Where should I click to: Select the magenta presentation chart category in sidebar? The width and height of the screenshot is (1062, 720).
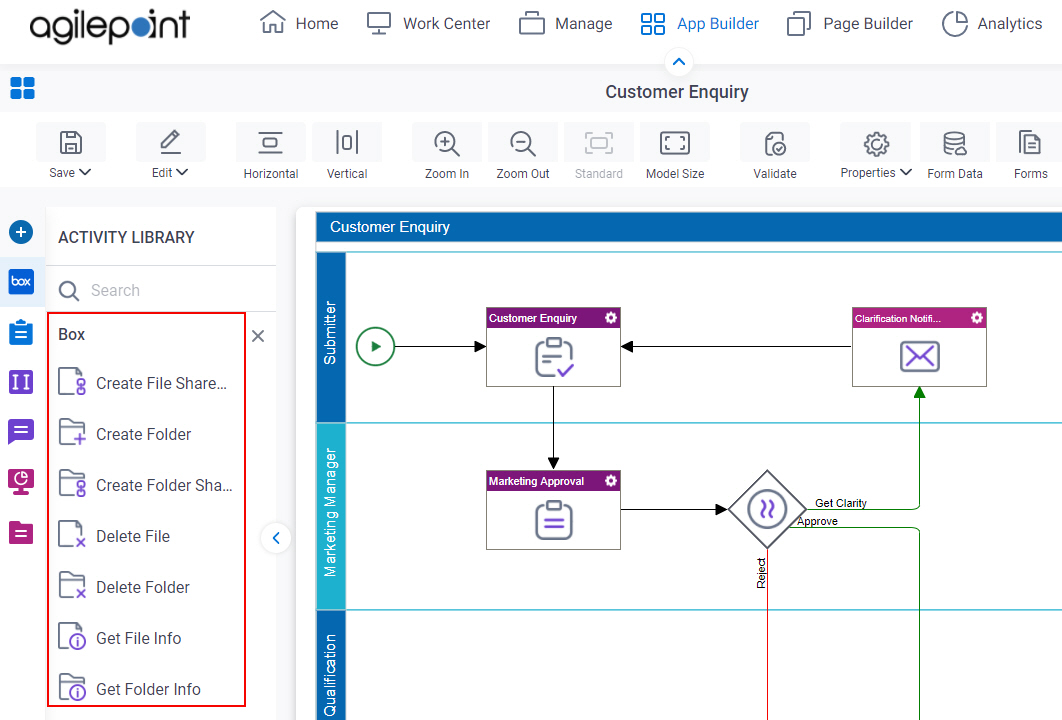[21, 482]
